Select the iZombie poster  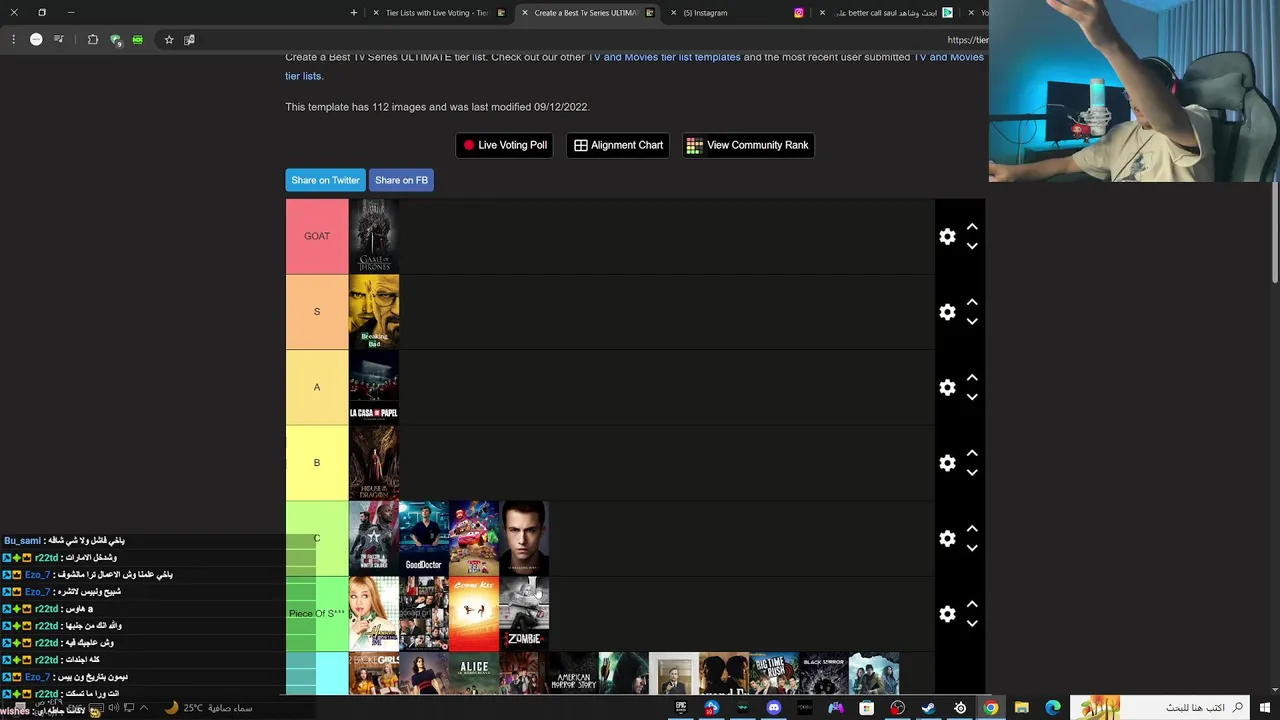(x=524, y=614)
